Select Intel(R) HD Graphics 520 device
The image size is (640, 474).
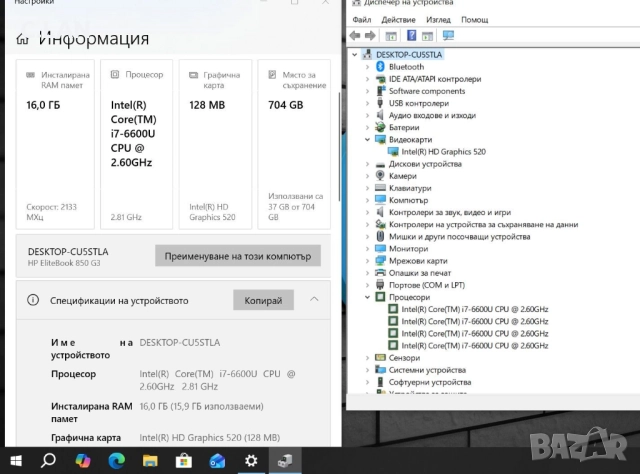[x=443, y=152]
